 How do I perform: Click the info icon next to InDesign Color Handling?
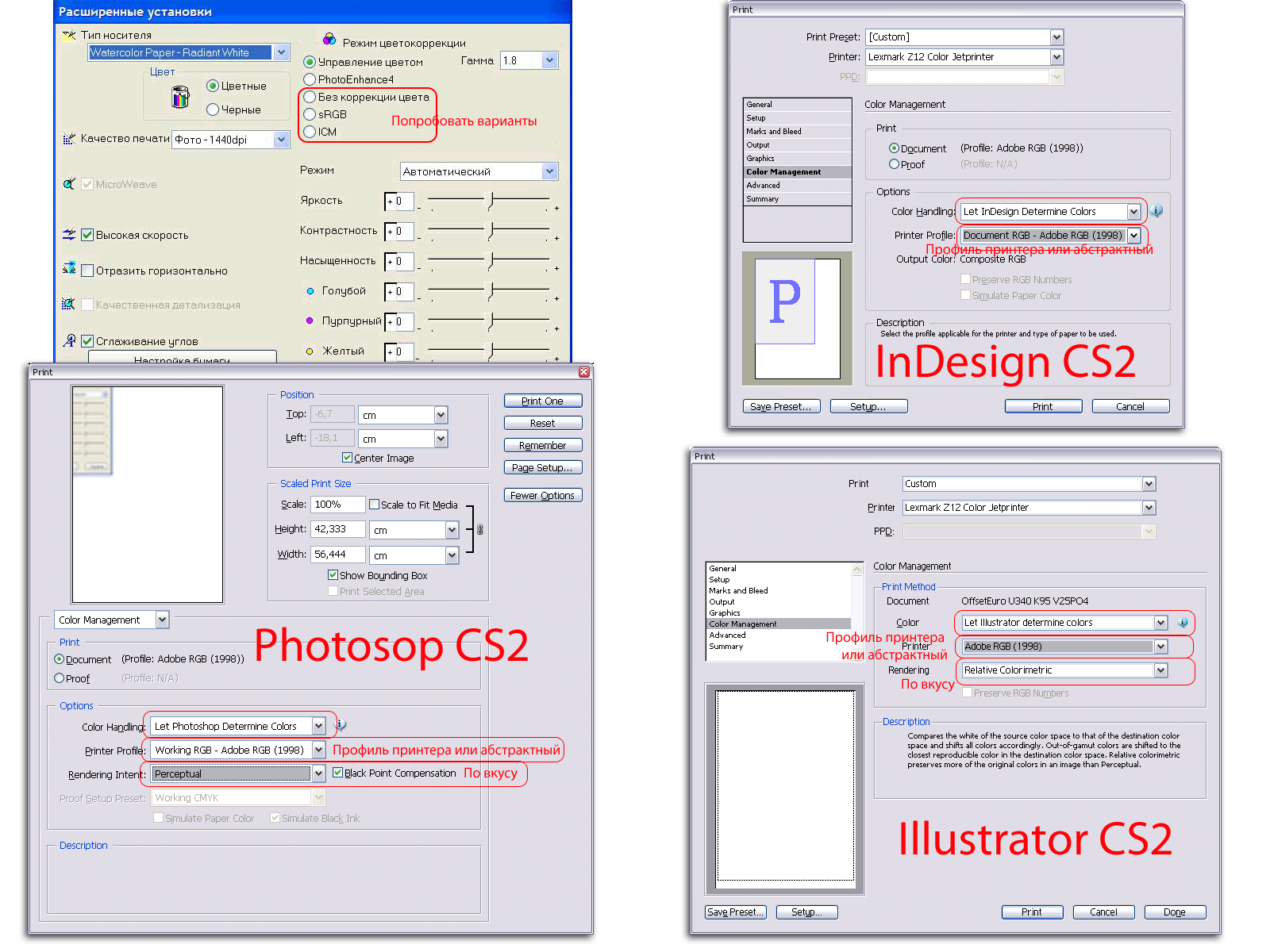1156,211
